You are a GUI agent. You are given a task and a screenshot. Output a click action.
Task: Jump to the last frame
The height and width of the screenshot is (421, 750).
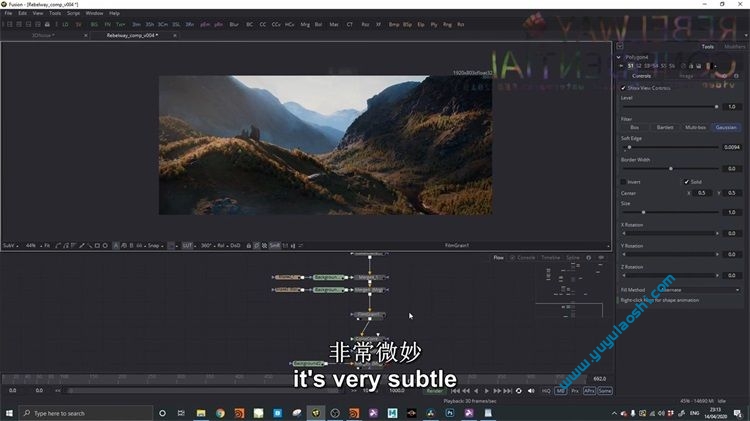click(507, 391)
